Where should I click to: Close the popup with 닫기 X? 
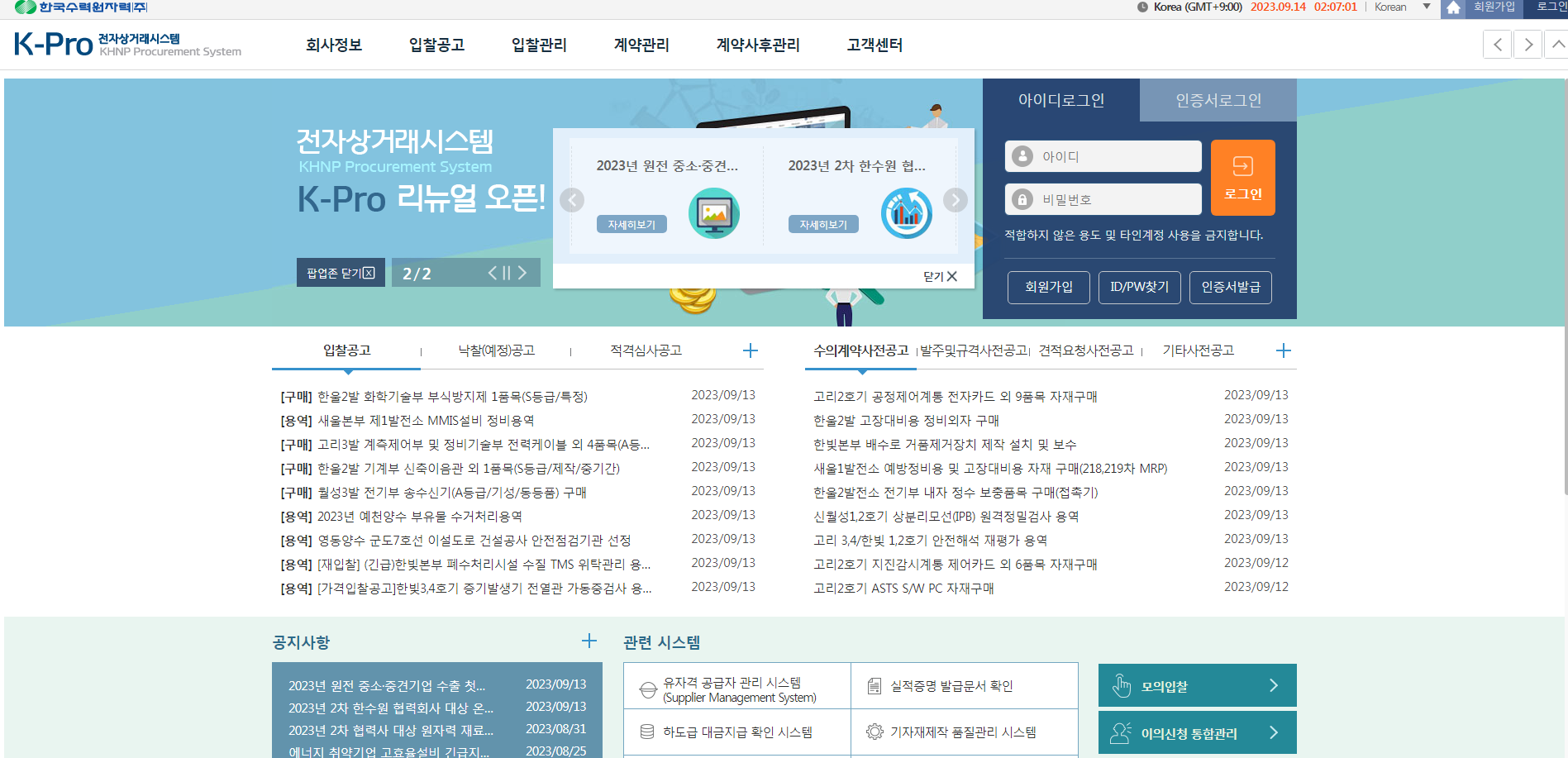[940, 276]
